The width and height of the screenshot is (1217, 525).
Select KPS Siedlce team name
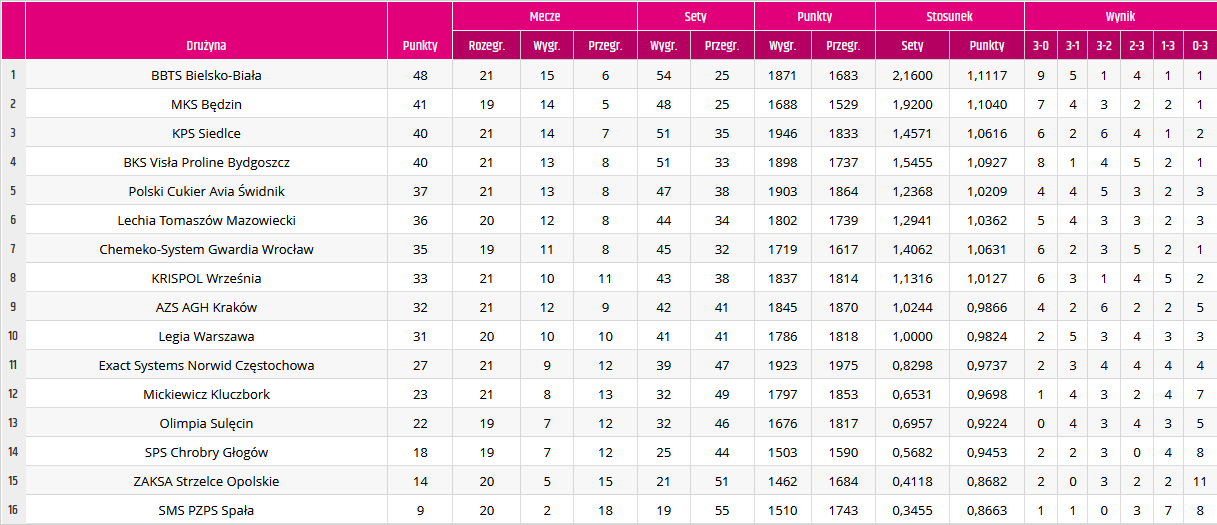click(206, 134)
